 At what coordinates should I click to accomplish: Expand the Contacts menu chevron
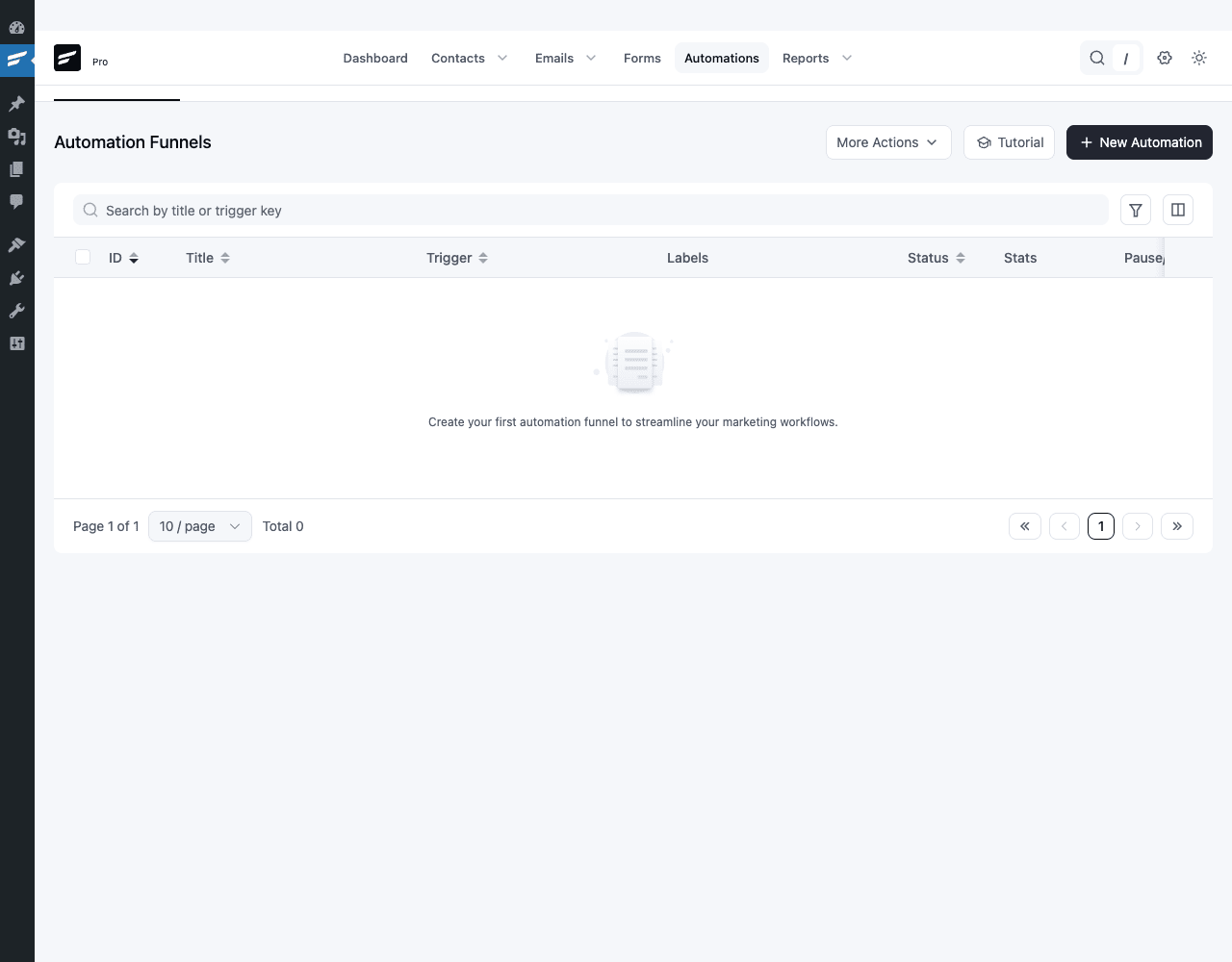tap(502, 58)
